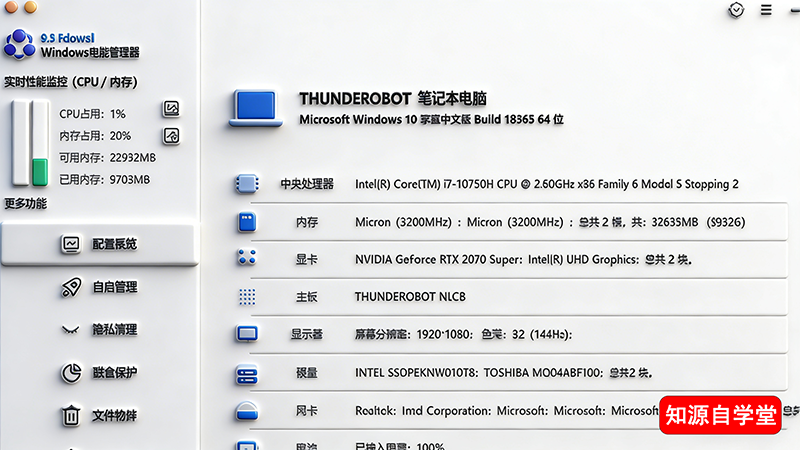Viewport: 800px width, 450px height.
Task: Click the CPU usage chart icon beside CPU占用
Action: pos(171,109)
